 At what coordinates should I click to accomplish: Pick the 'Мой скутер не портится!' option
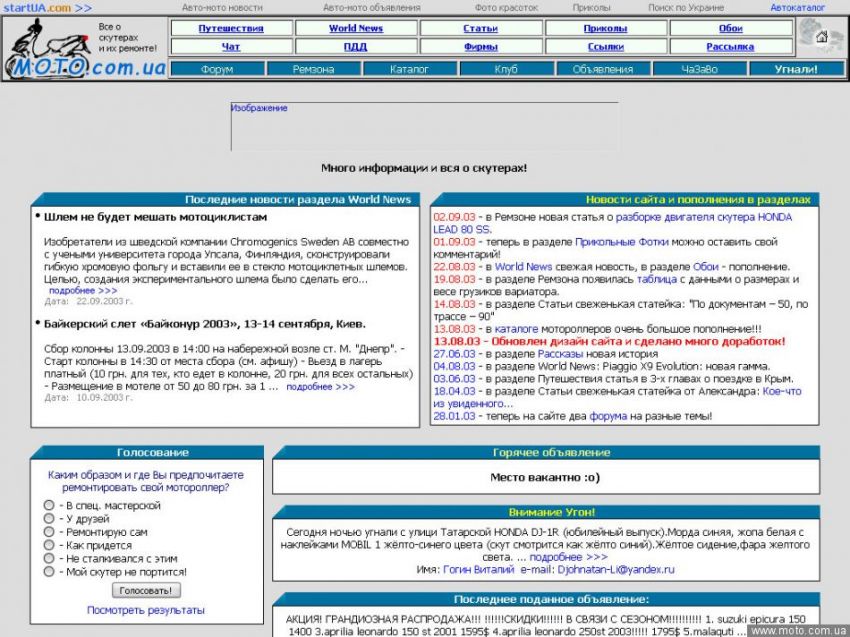point(49,572)
